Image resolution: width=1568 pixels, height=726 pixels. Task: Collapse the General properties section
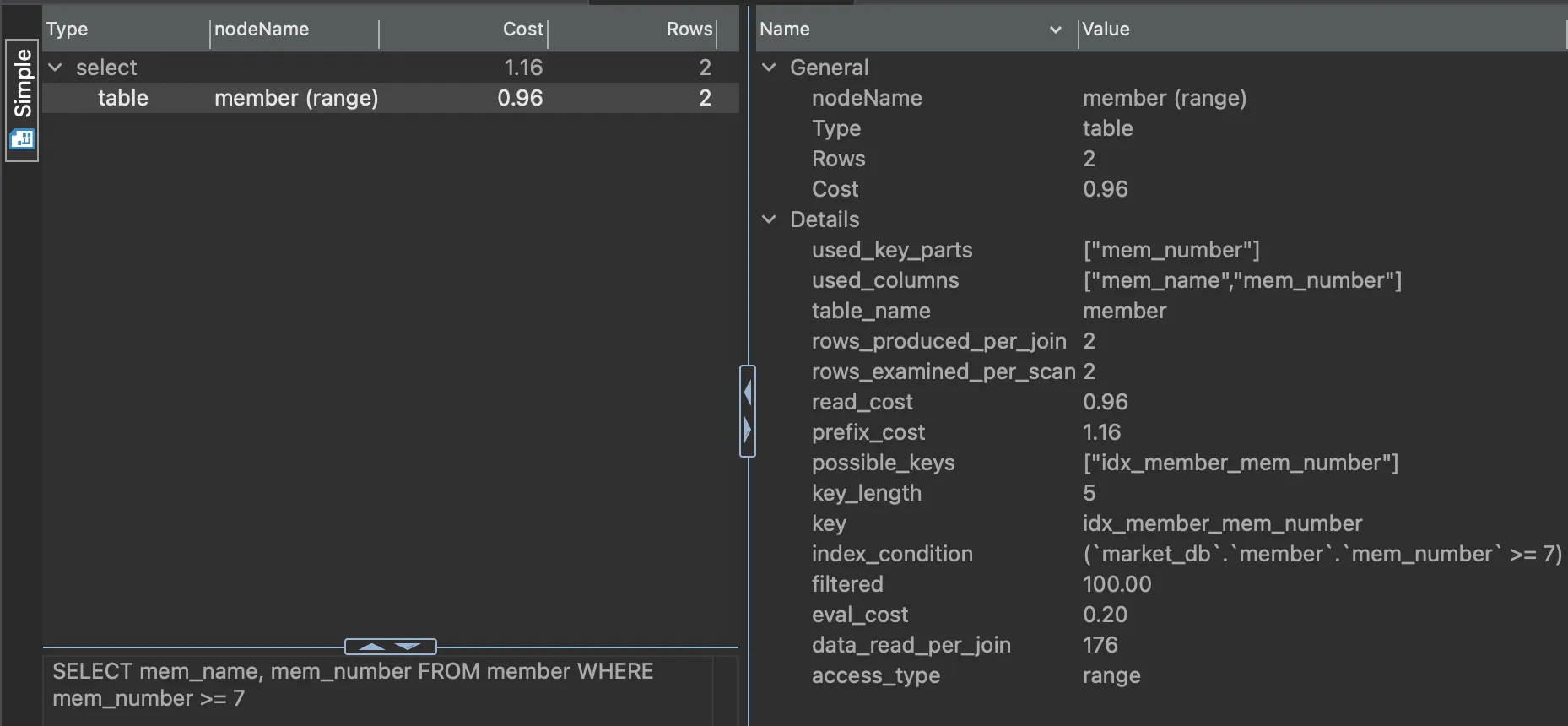pos(769,68)
